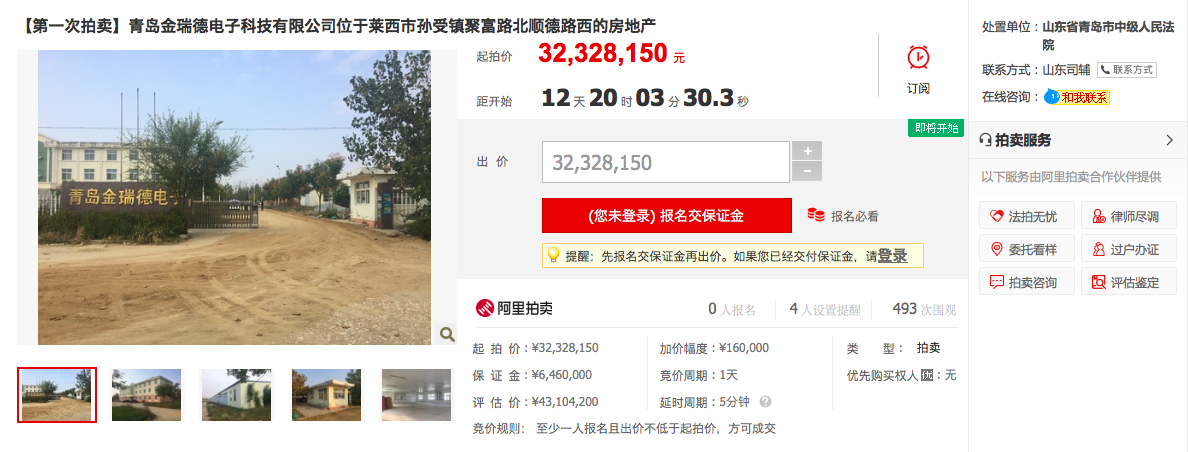Expand 拍卖服务 panel chevron
The image size is (1188, 452).
(x=1169, y=140)
